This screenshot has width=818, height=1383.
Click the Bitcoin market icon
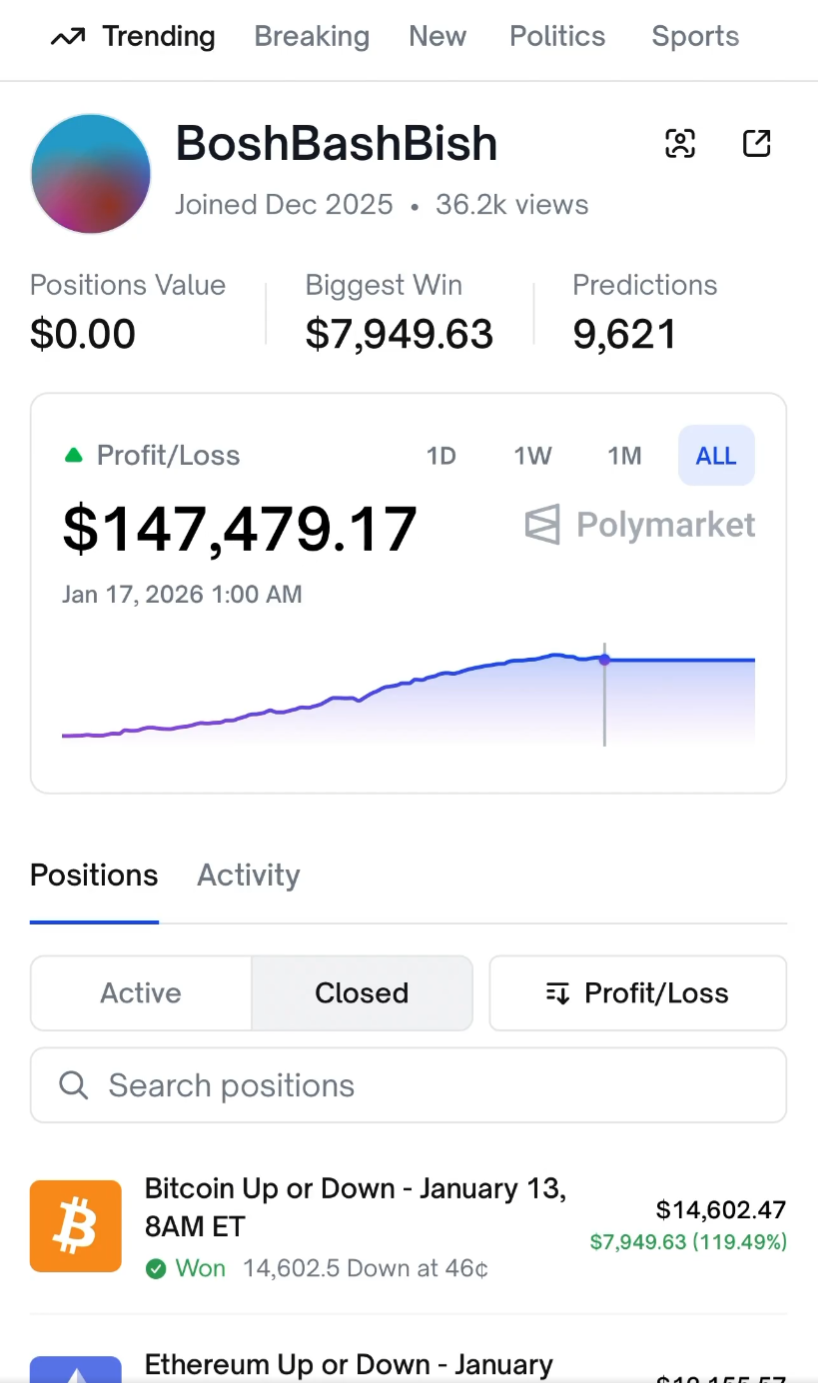coord(76,1226)
